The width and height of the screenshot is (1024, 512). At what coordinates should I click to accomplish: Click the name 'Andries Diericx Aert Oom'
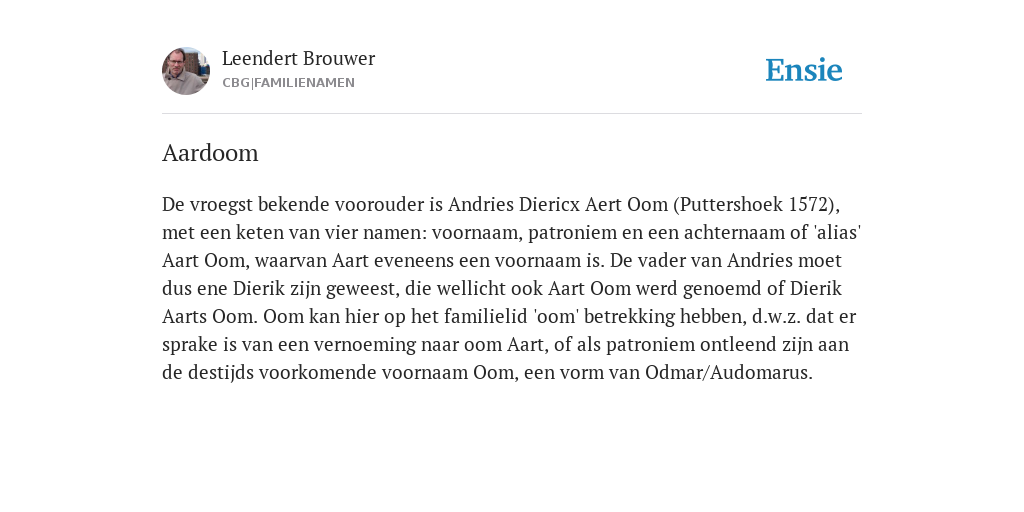tap(557, 204)
